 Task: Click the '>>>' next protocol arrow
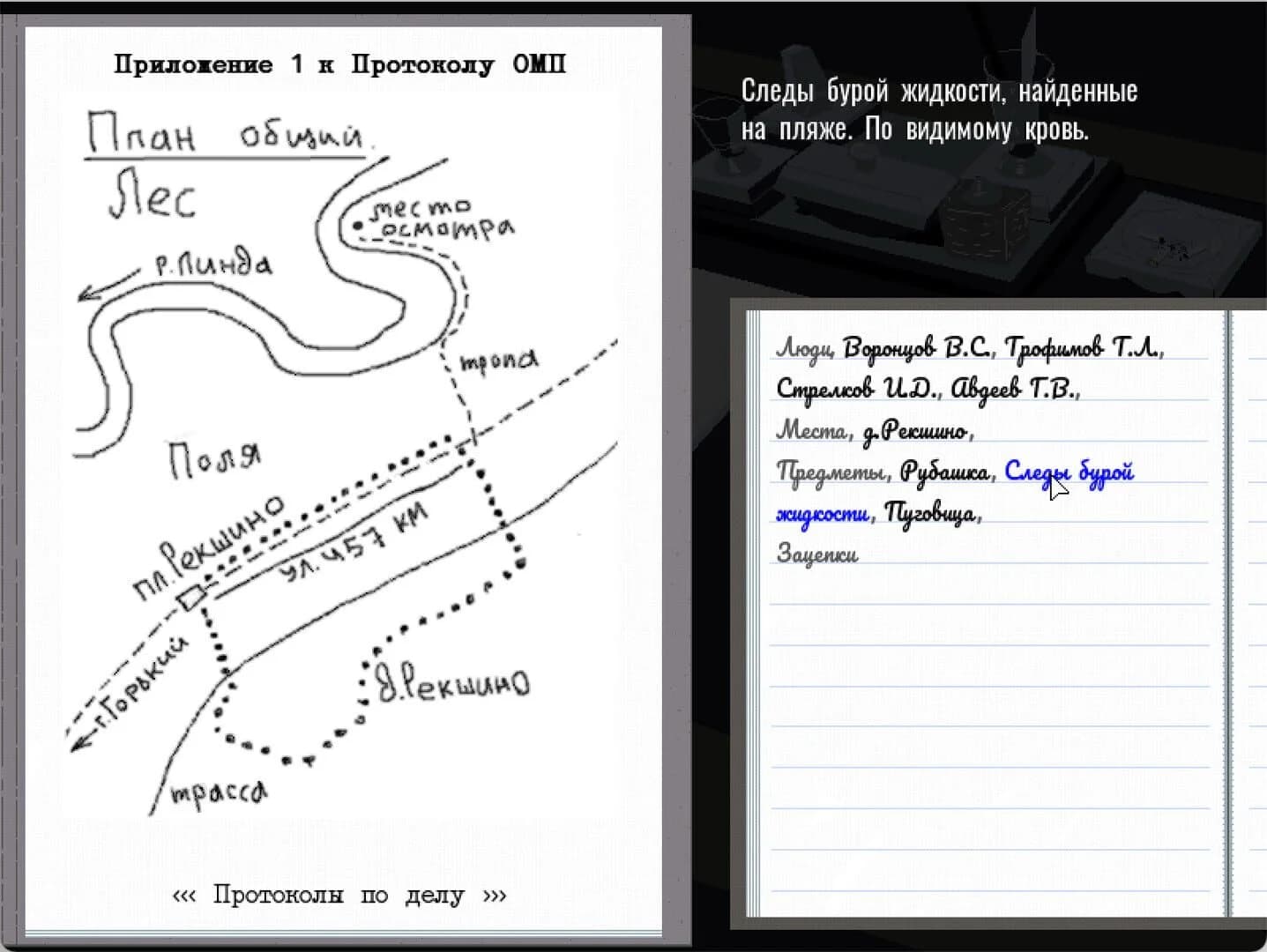coord(492,895)
